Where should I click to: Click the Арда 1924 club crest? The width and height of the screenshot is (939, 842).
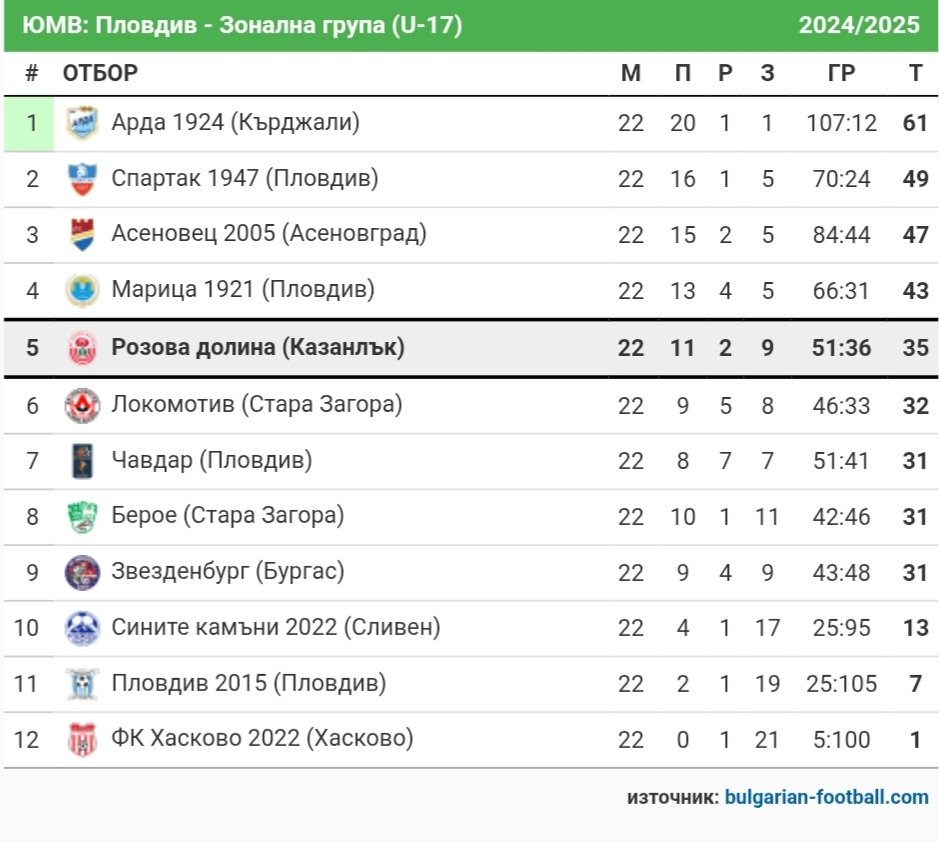pyautogui.click(x=82, y=122)
